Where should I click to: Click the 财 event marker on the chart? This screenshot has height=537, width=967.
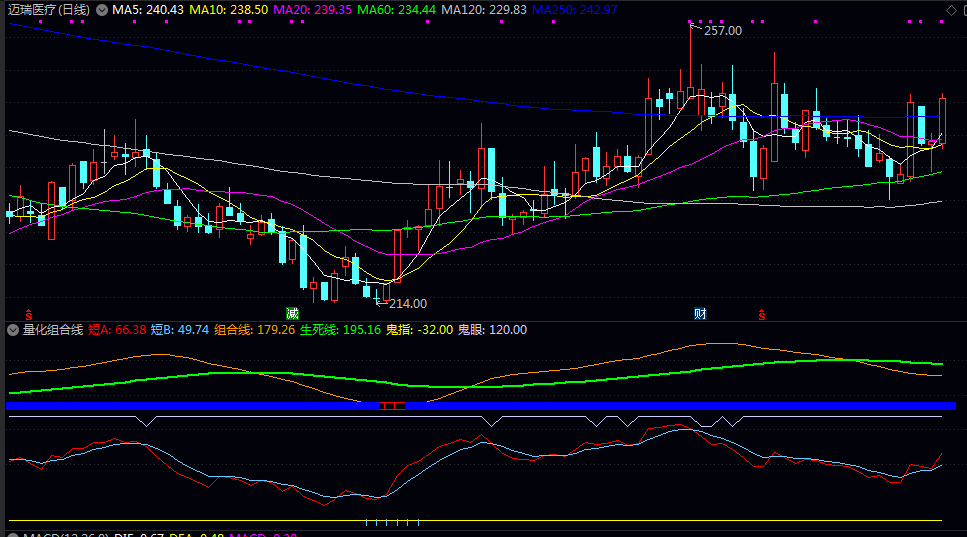pos(701,313)
